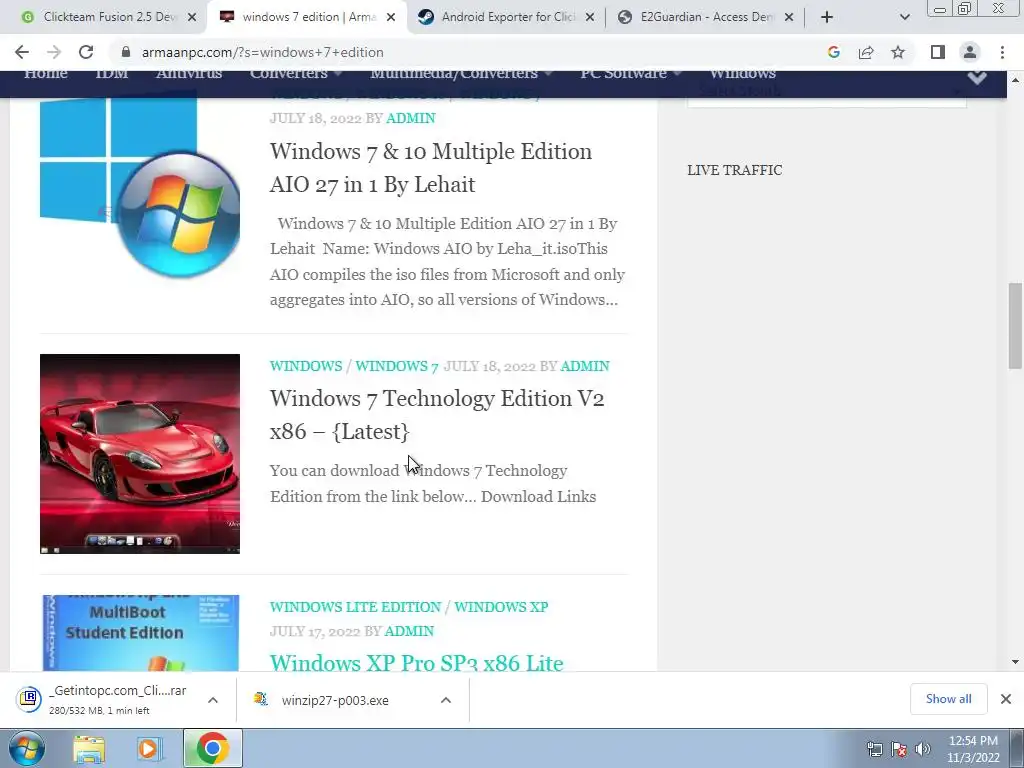Open the Chrome profile avatar menu

click(970, 52)
